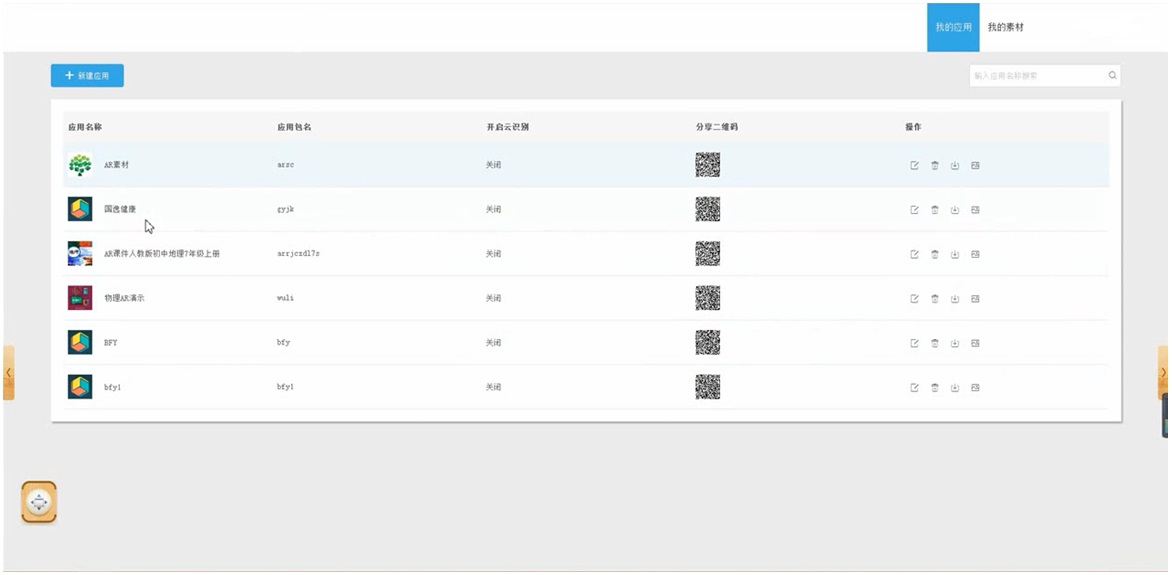Expand the left edge side arrow
This screenshot has height=575, width=1172.
8,372
